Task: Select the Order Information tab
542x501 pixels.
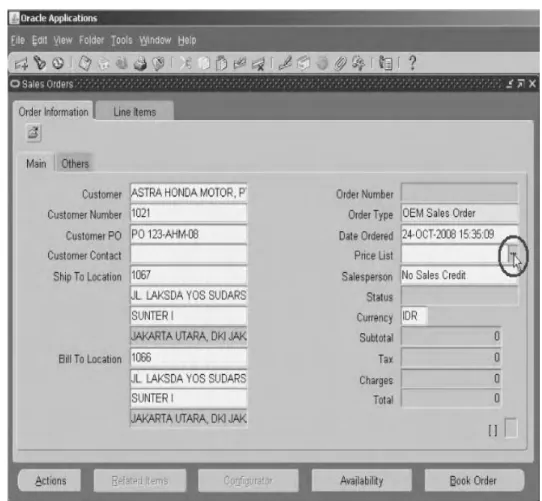Action: [x=53, y=112]
